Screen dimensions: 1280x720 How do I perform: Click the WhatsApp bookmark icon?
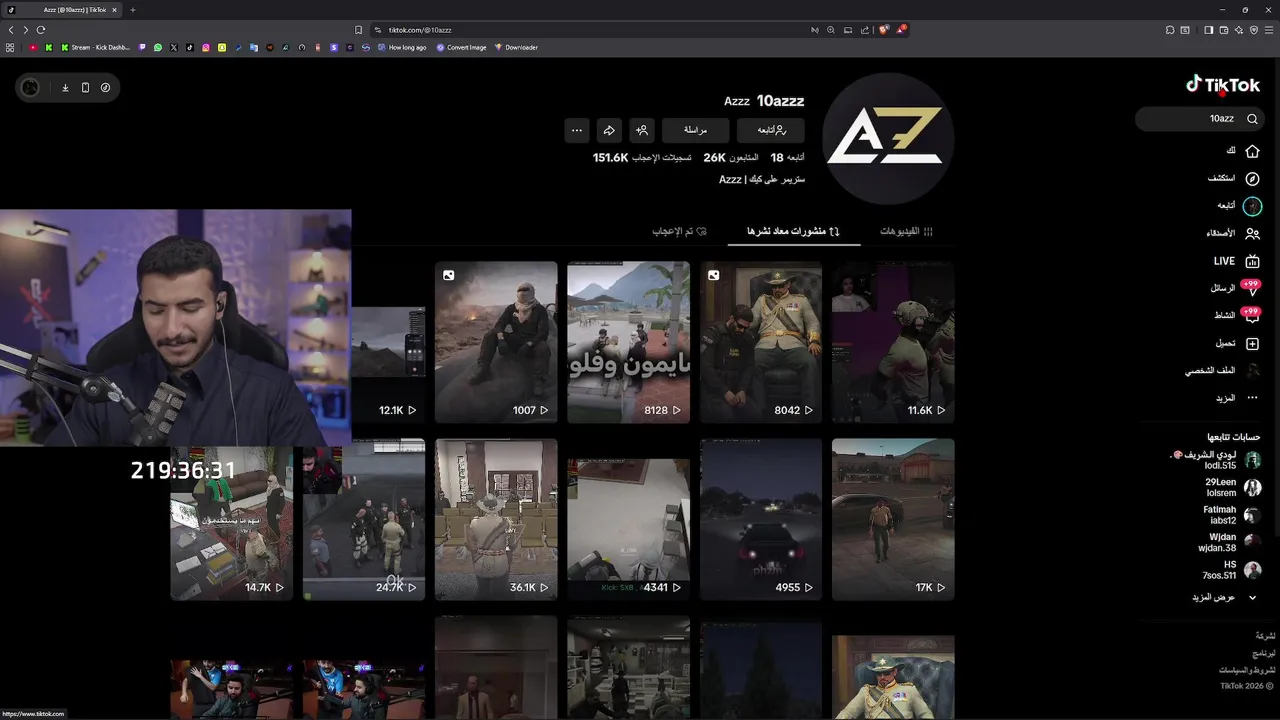158,47
